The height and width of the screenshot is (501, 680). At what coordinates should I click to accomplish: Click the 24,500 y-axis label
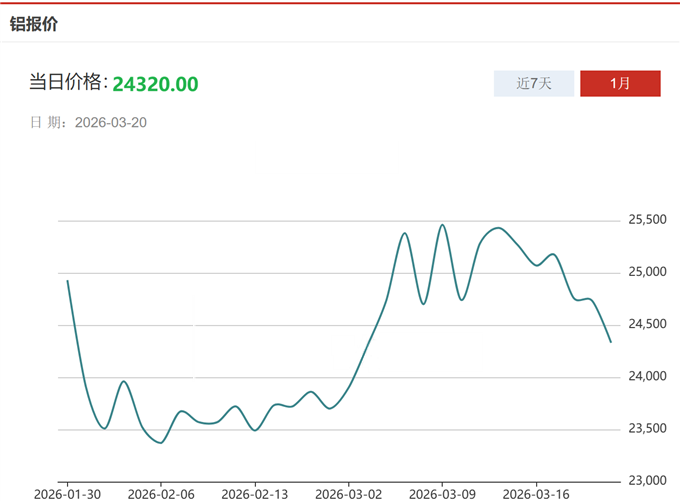647,324
